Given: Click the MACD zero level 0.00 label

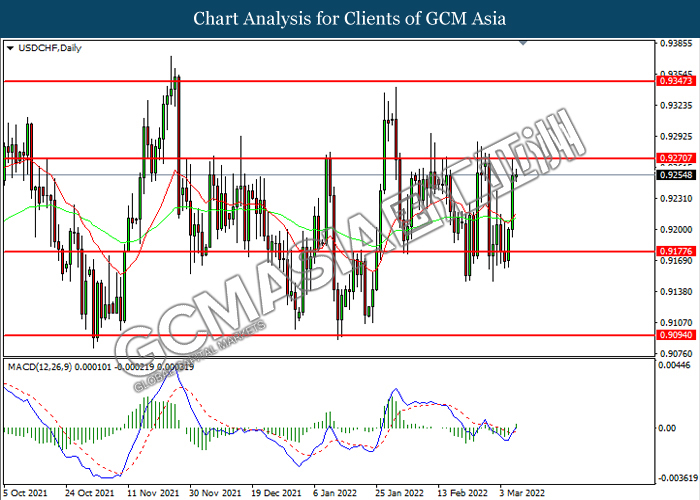Looking at the screenshot, I should tap(667, 428).
